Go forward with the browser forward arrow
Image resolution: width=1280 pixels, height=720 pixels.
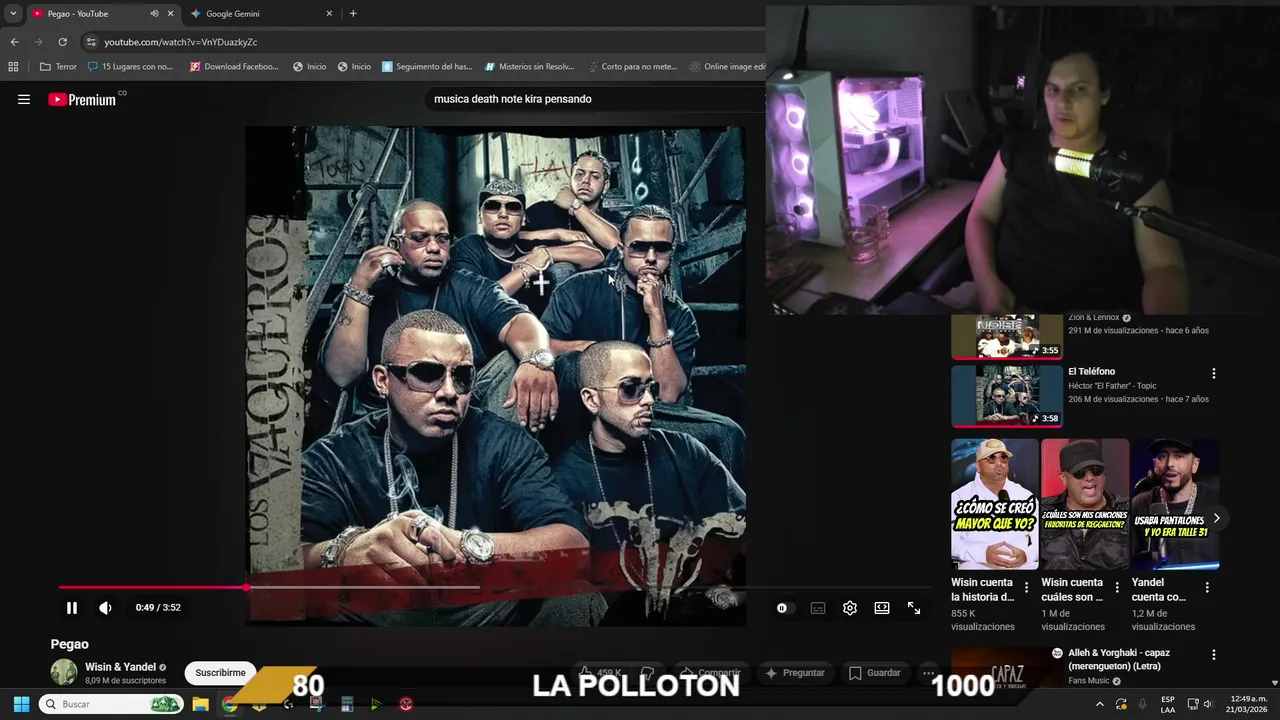[38, 42]
